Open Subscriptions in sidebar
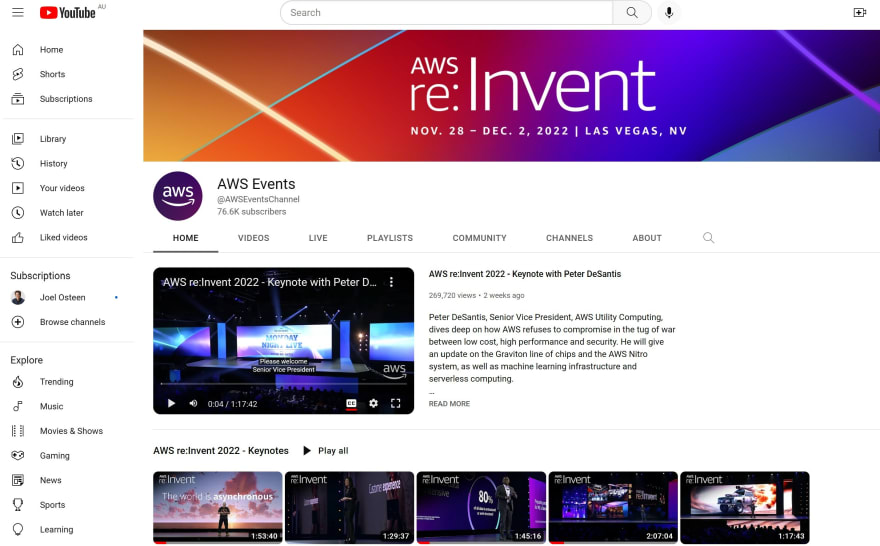The image size is (880, 546). (x=67, y=99)
